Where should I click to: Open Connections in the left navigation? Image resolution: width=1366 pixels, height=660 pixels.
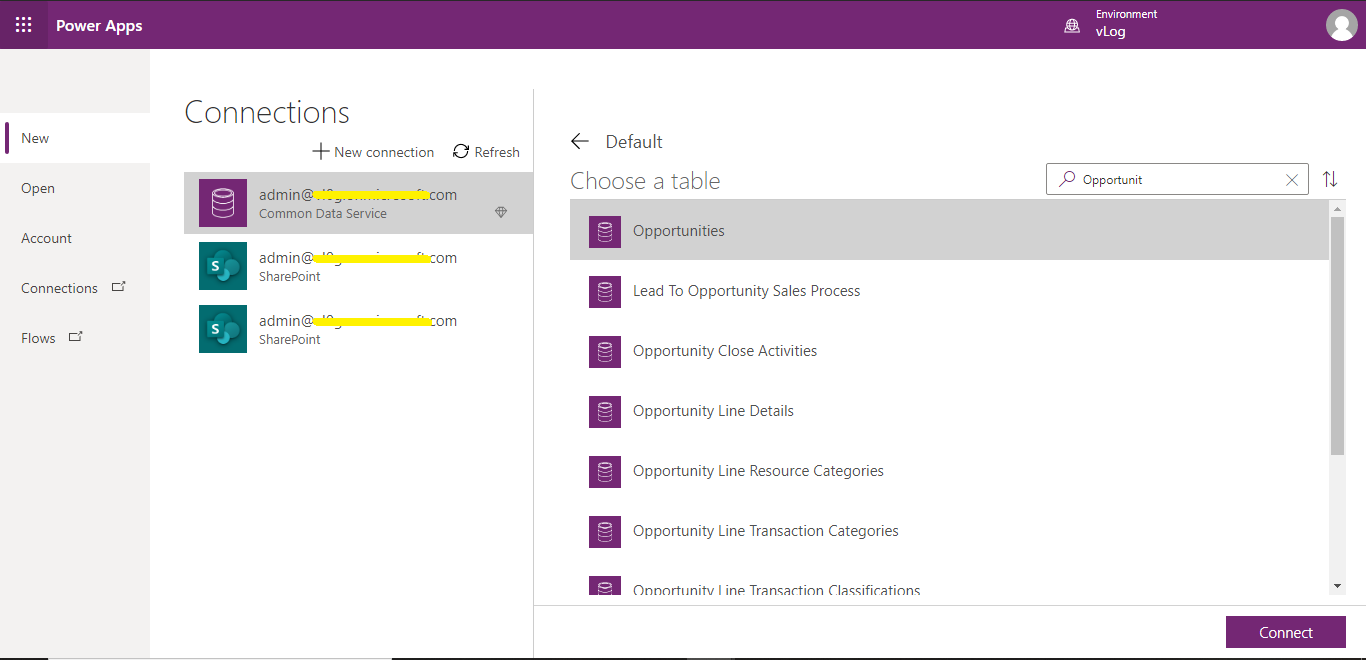tap(75, 288)
